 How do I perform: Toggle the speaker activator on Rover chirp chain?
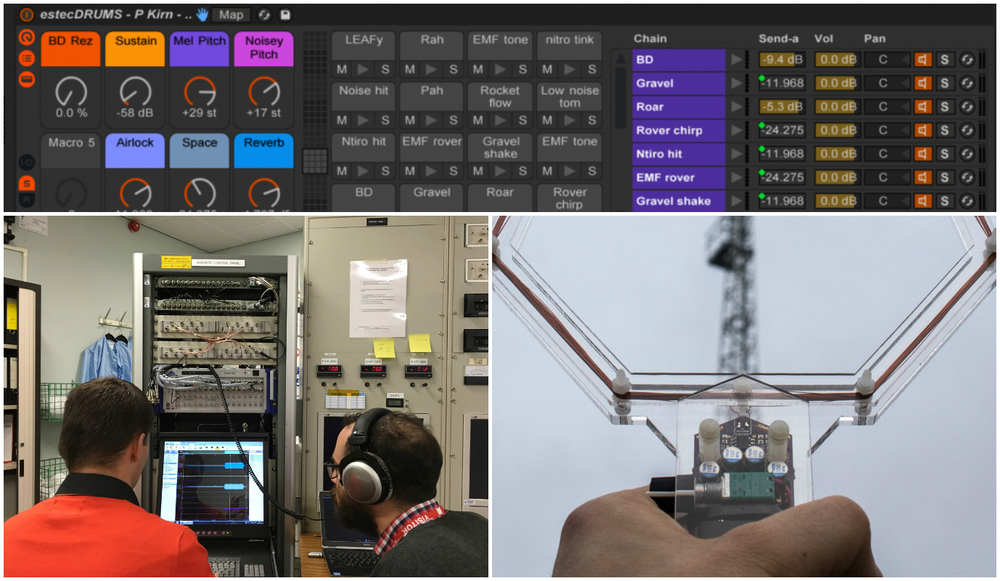pos(922,130)
